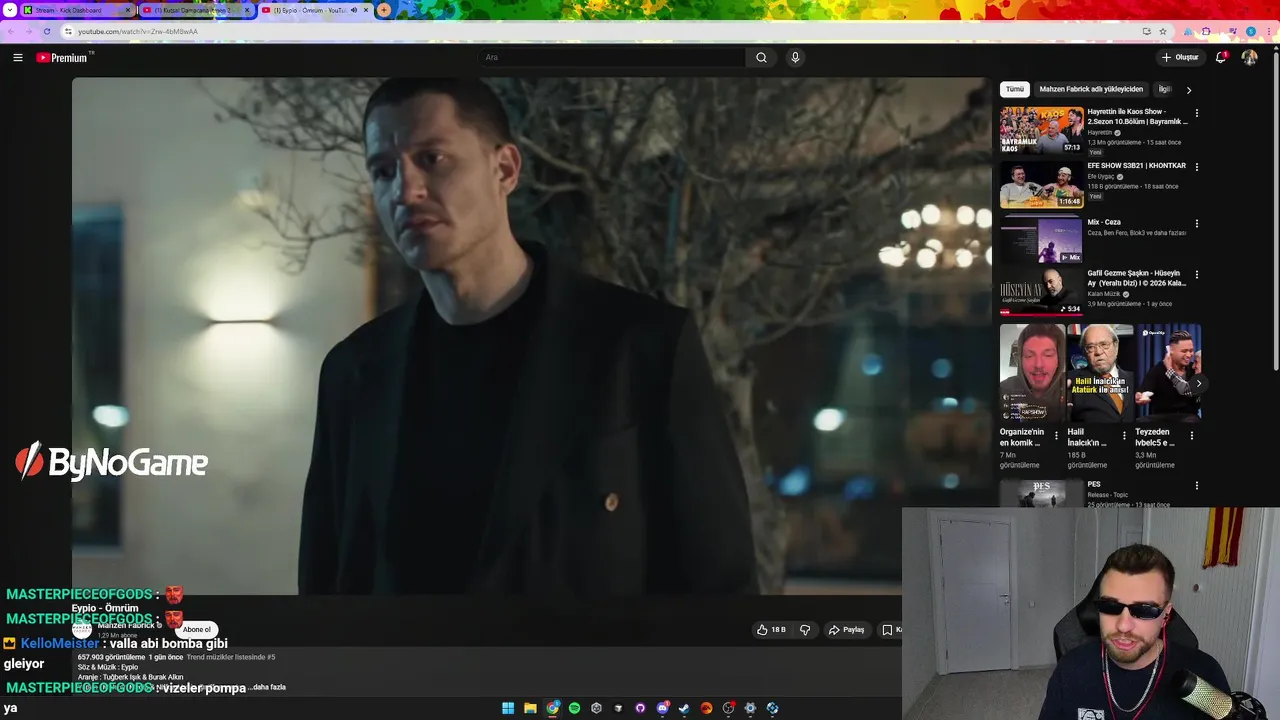Open options menu for Mix - Ceza

(x=1197, y=223)
